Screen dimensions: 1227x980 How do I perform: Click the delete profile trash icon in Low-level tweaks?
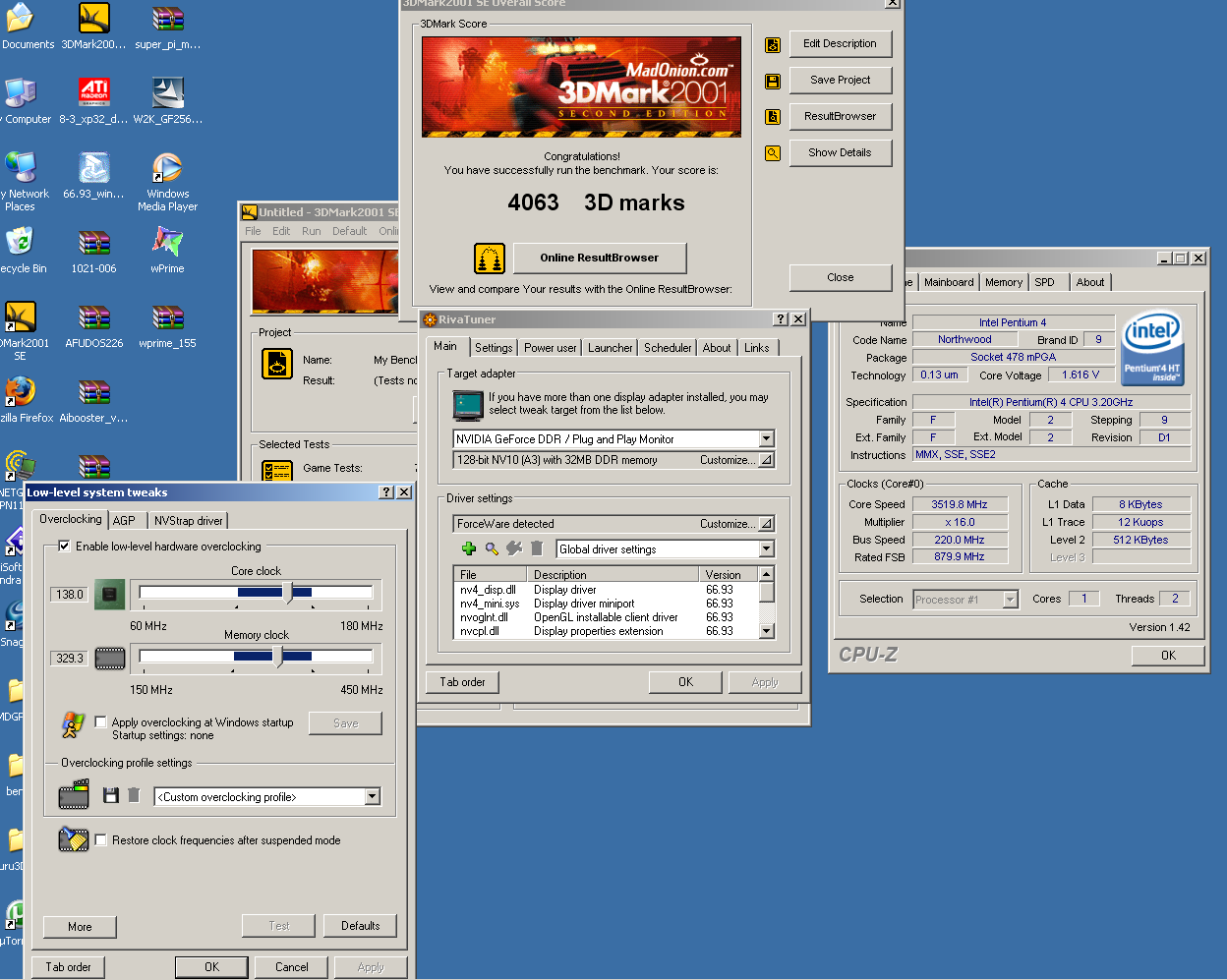click(x=134, y=795)
